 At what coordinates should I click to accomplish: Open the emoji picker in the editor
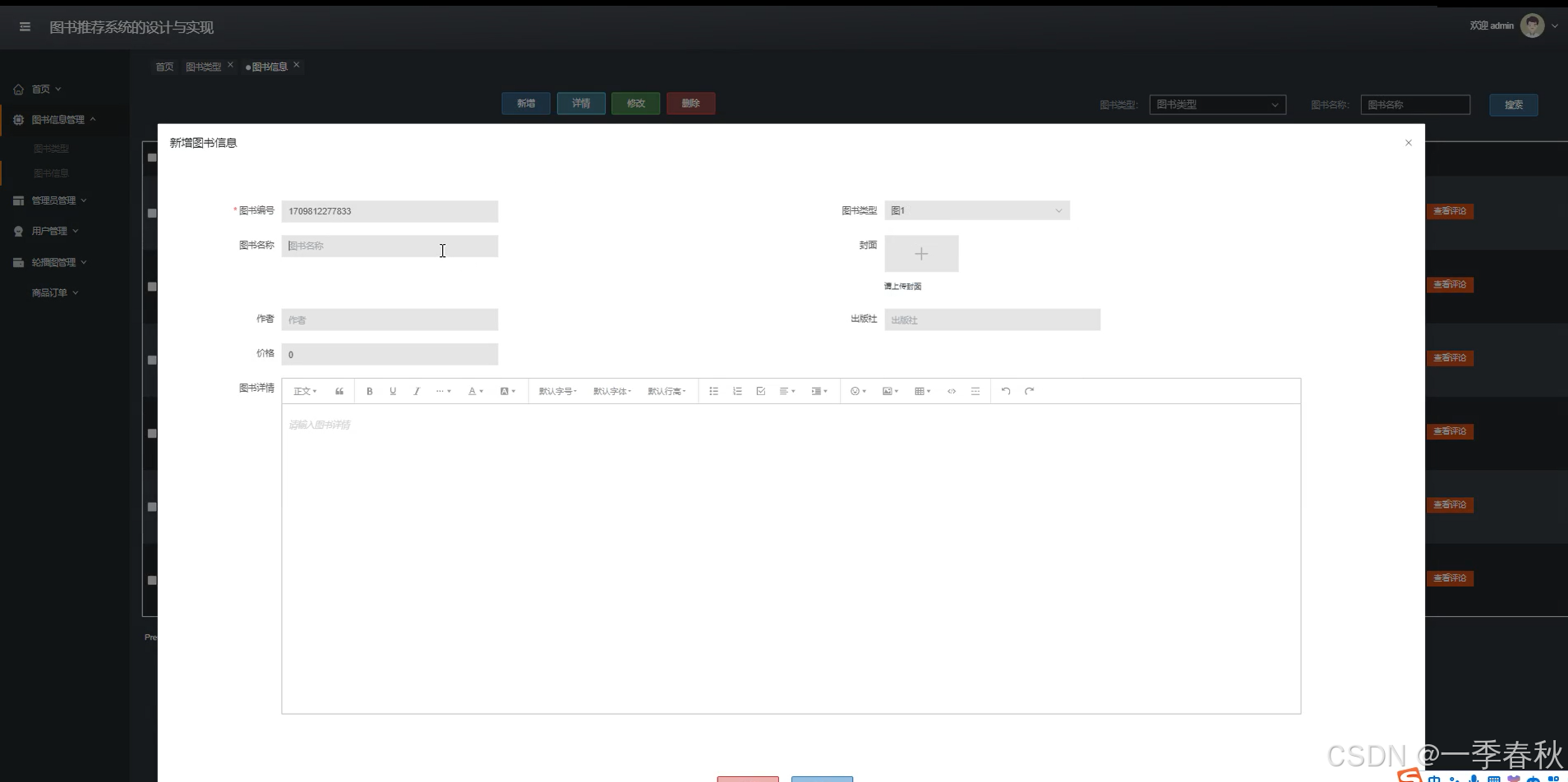pyautogui.click(x=859, y=391)
